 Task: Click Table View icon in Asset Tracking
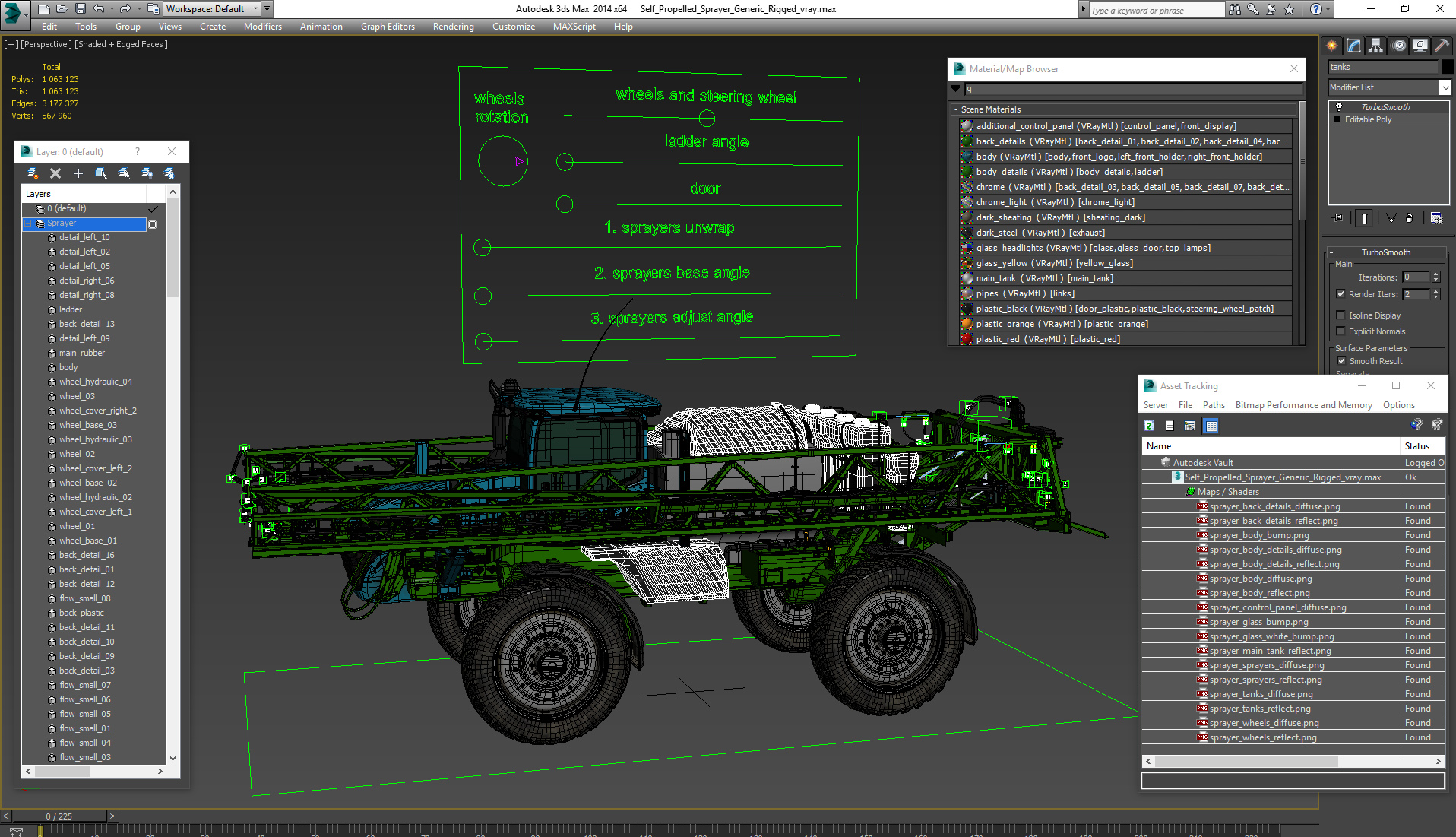pos(1211,426)
